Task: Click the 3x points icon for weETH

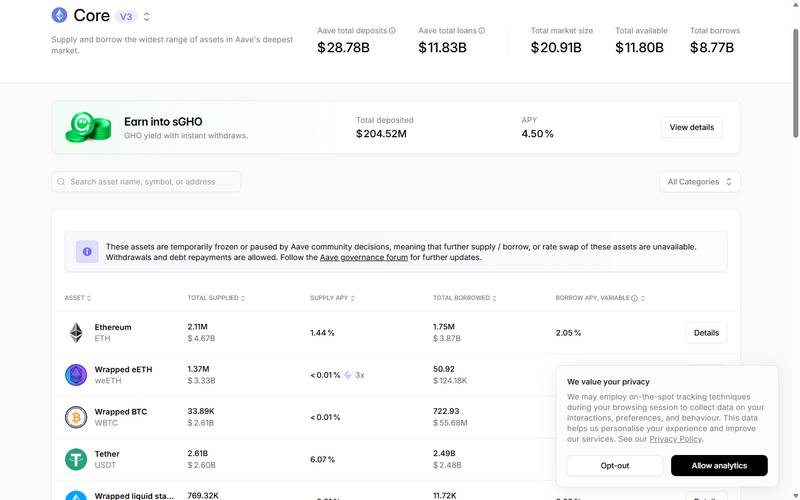Action: 348,375
